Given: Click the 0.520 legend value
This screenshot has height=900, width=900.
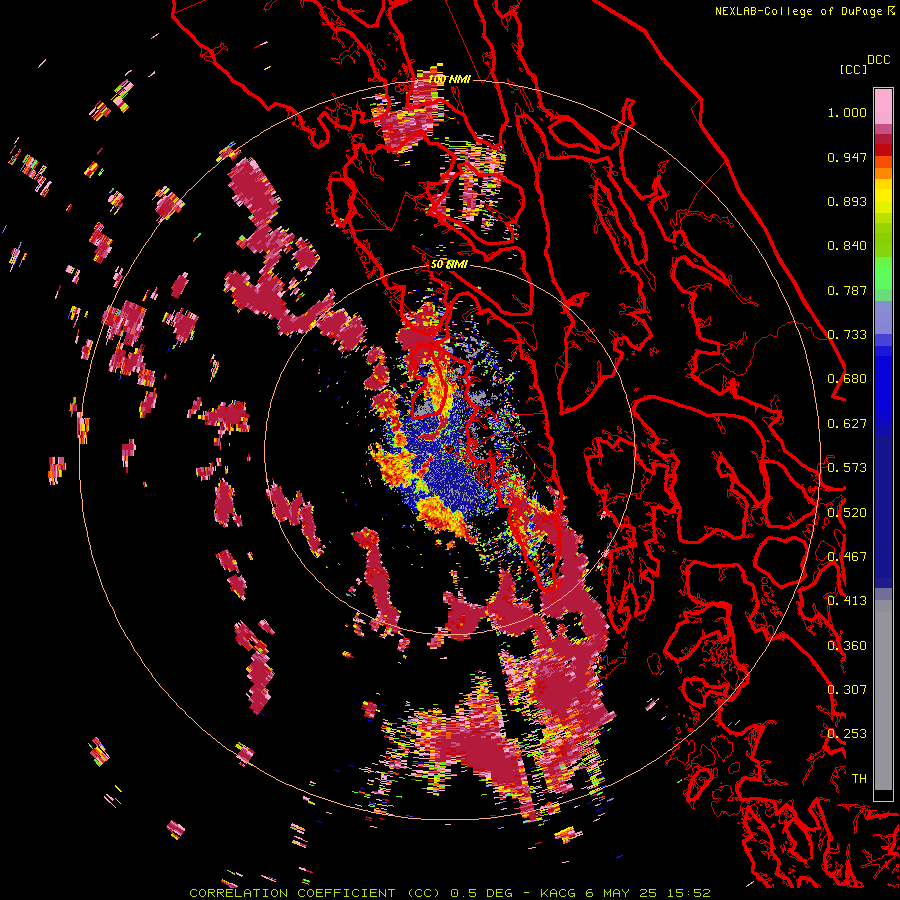Looking at the screenshot, I should point(847,513).
